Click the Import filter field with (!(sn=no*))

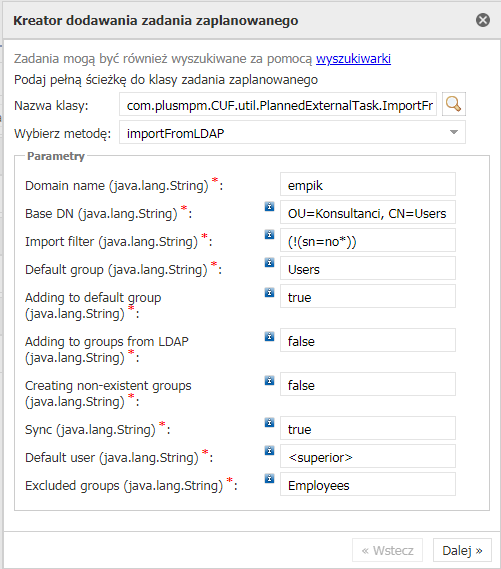pos(368,241)
